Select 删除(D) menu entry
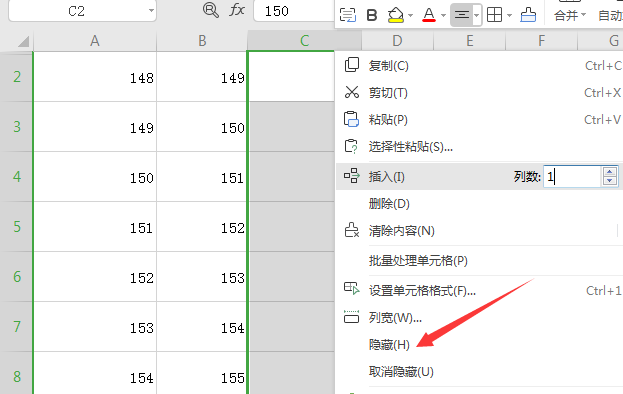Viewport: 623px width, 394px height. click(x=389, y=204)
